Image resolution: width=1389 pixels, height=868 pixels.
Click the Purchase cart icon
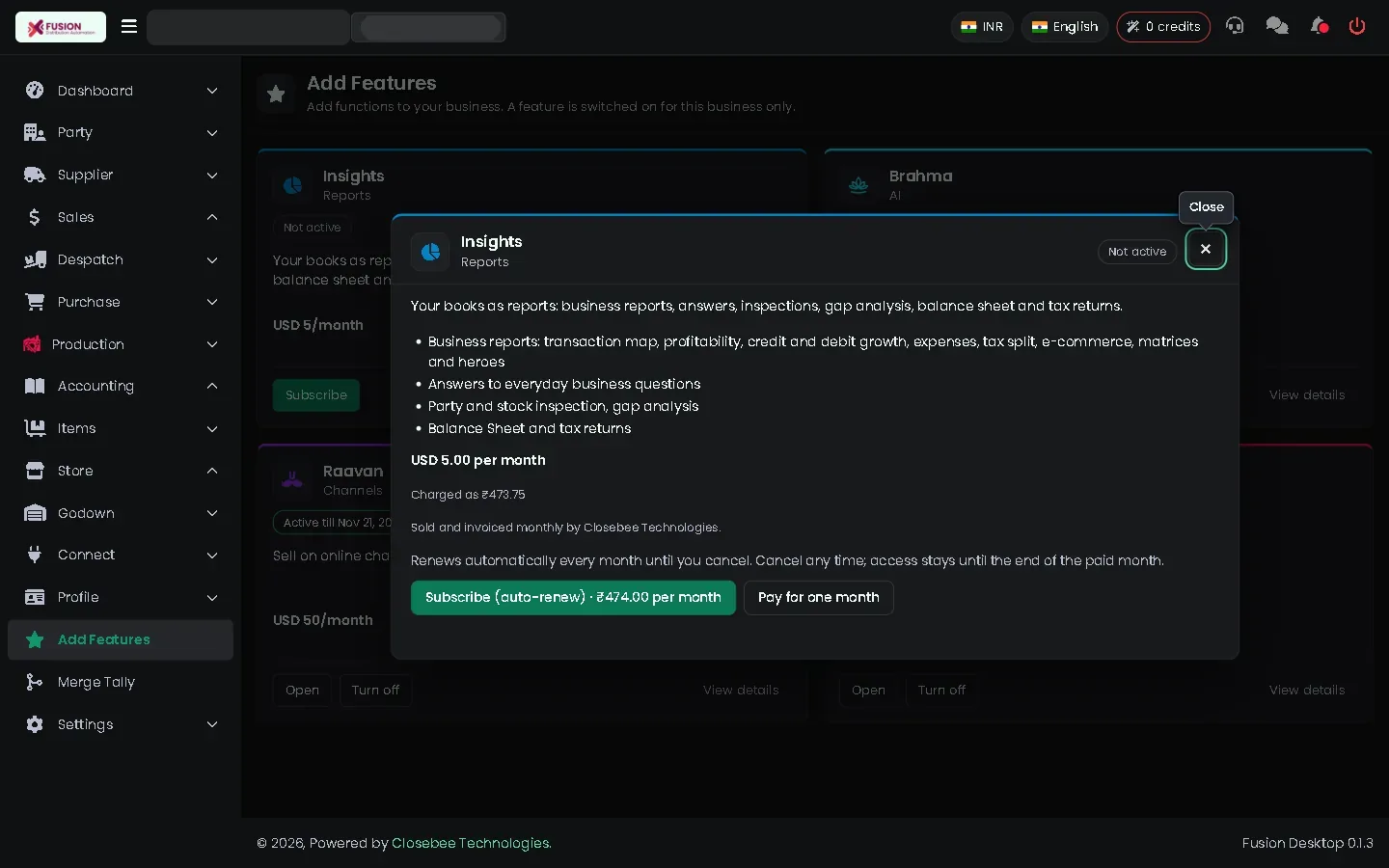tap(35, 302)
